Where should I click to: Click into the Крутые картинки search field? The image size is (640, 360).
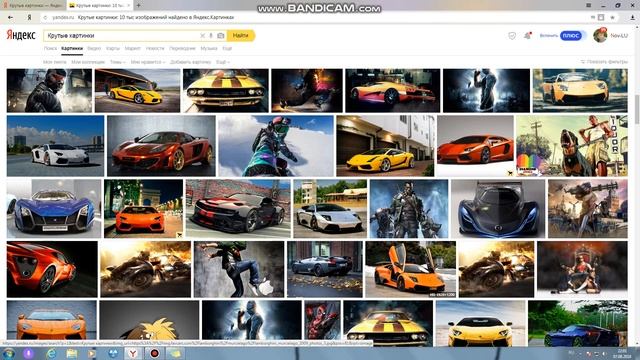tap(120, 36)
